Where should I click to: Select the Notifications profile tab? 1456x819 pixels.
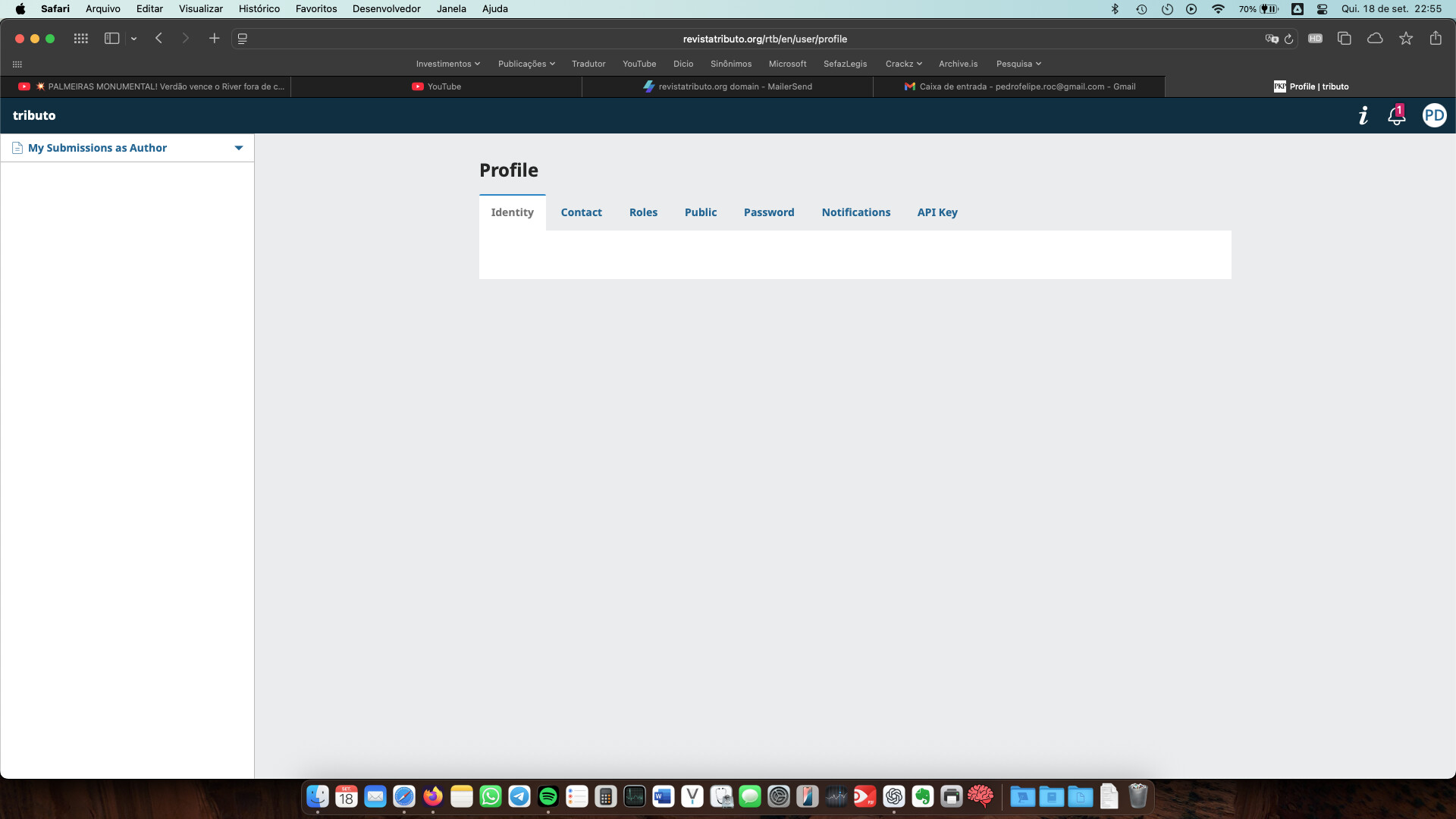855,212
